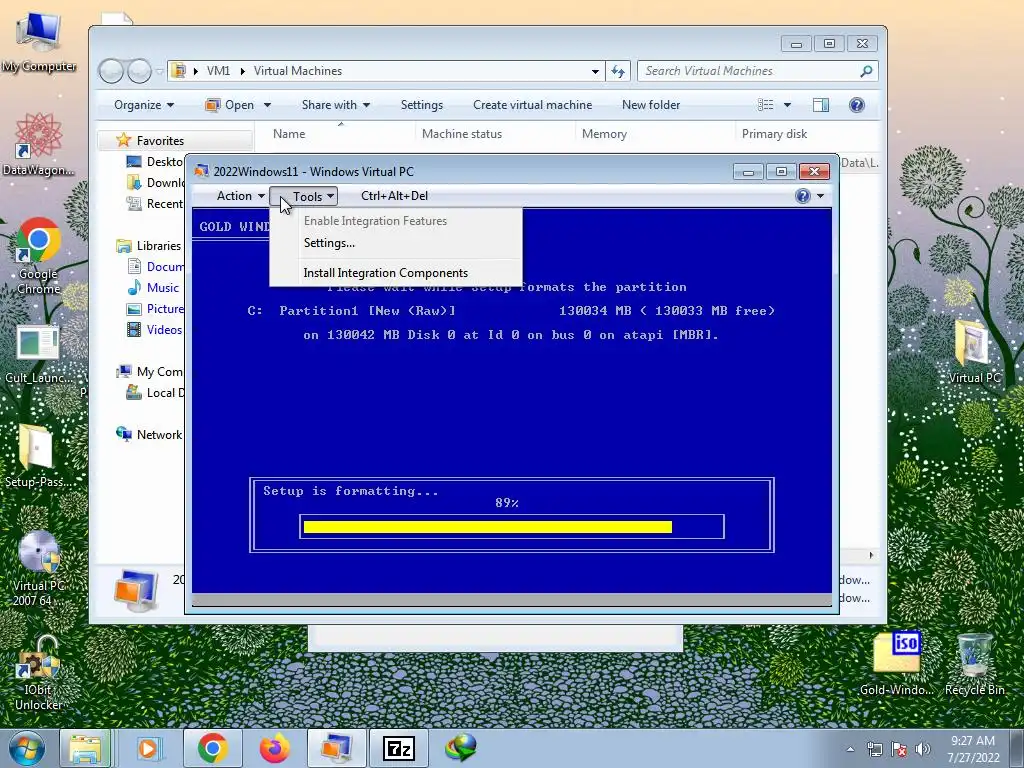This screenshot has width=1024, height=768.
Task: Open the Recycle Bin
Action: click(974, 664)
